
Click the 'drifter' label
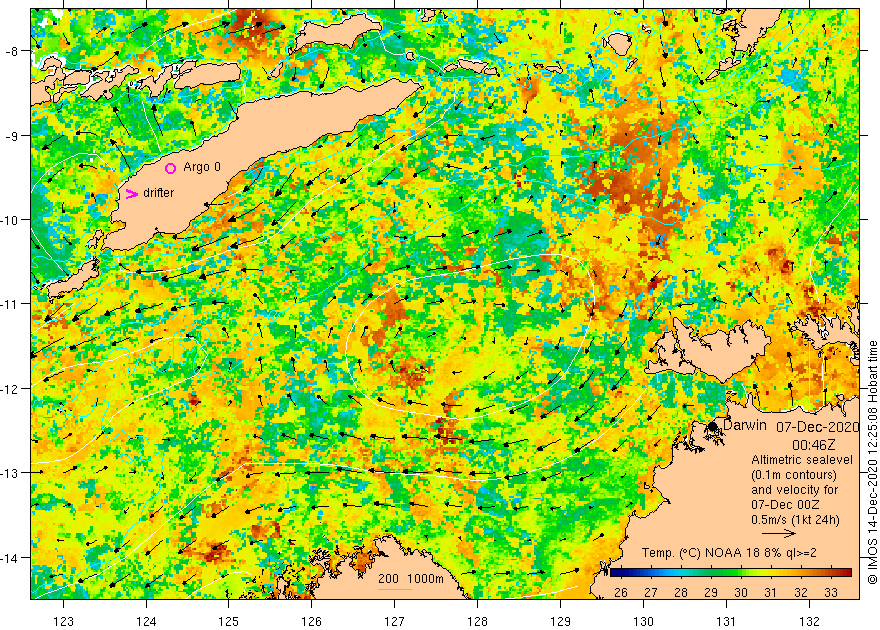pos(159,193)
